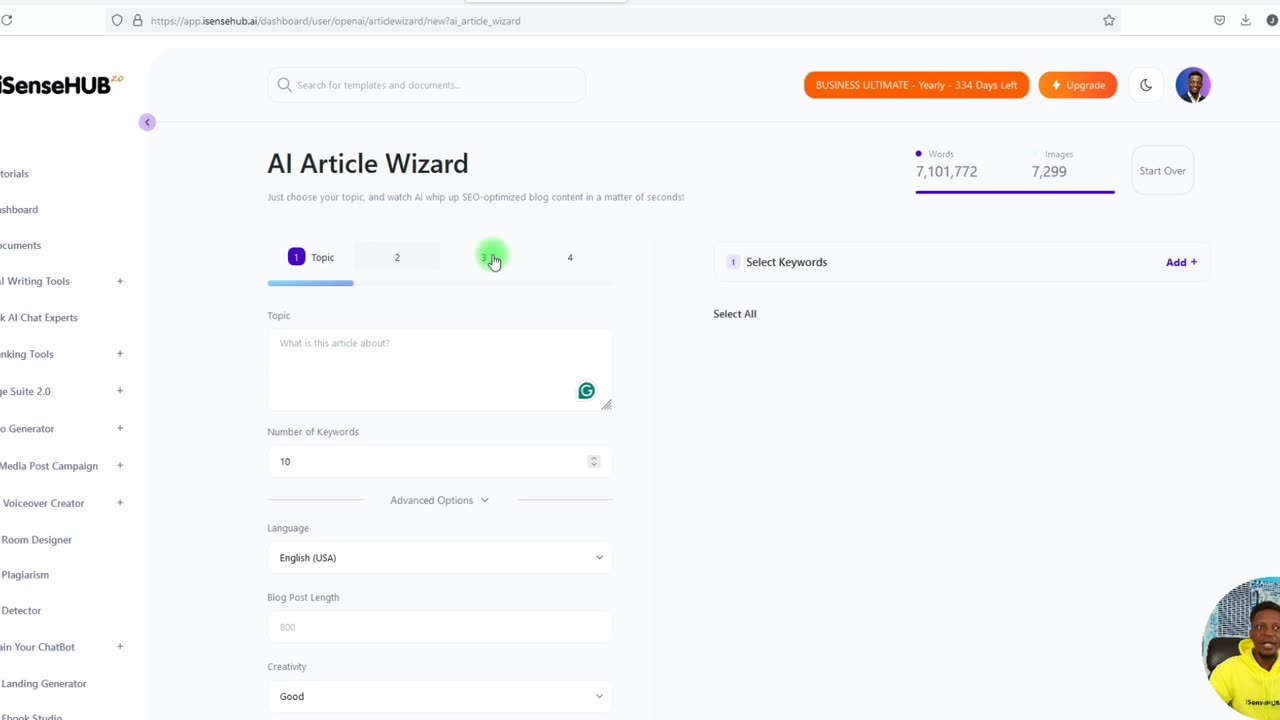Click the Start Over button
This screenshot has height=720, width=1280.
click(1162, 171)
